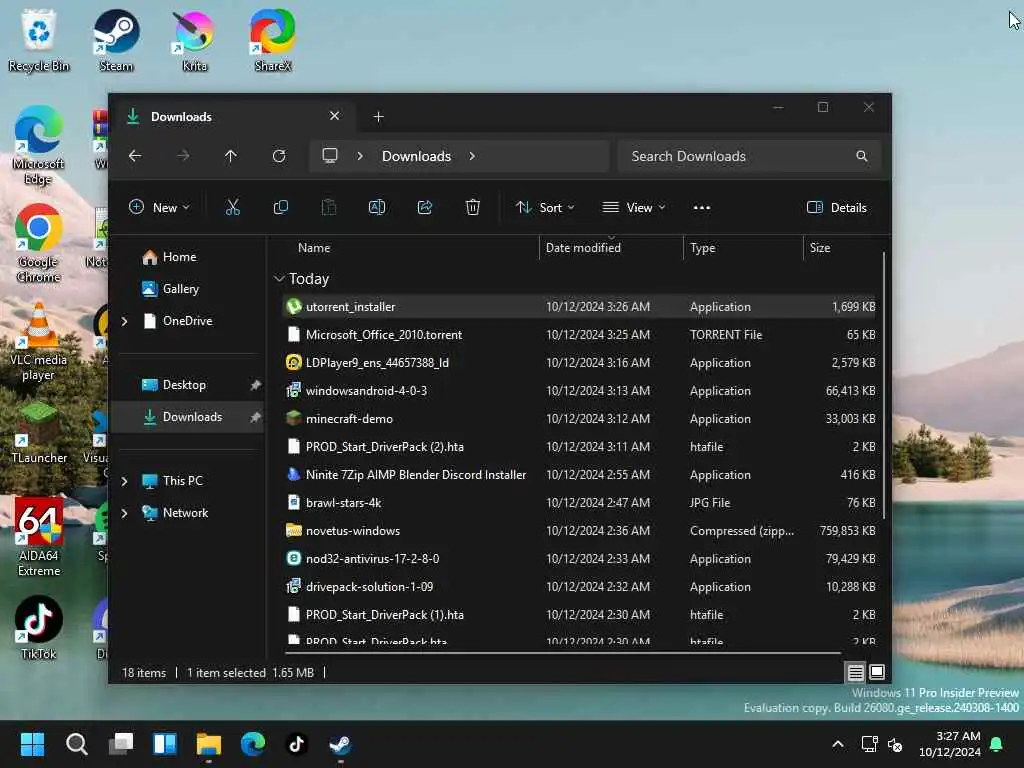
Task: Open Recycle Bin on desktop
Action: tap(39, 40)
